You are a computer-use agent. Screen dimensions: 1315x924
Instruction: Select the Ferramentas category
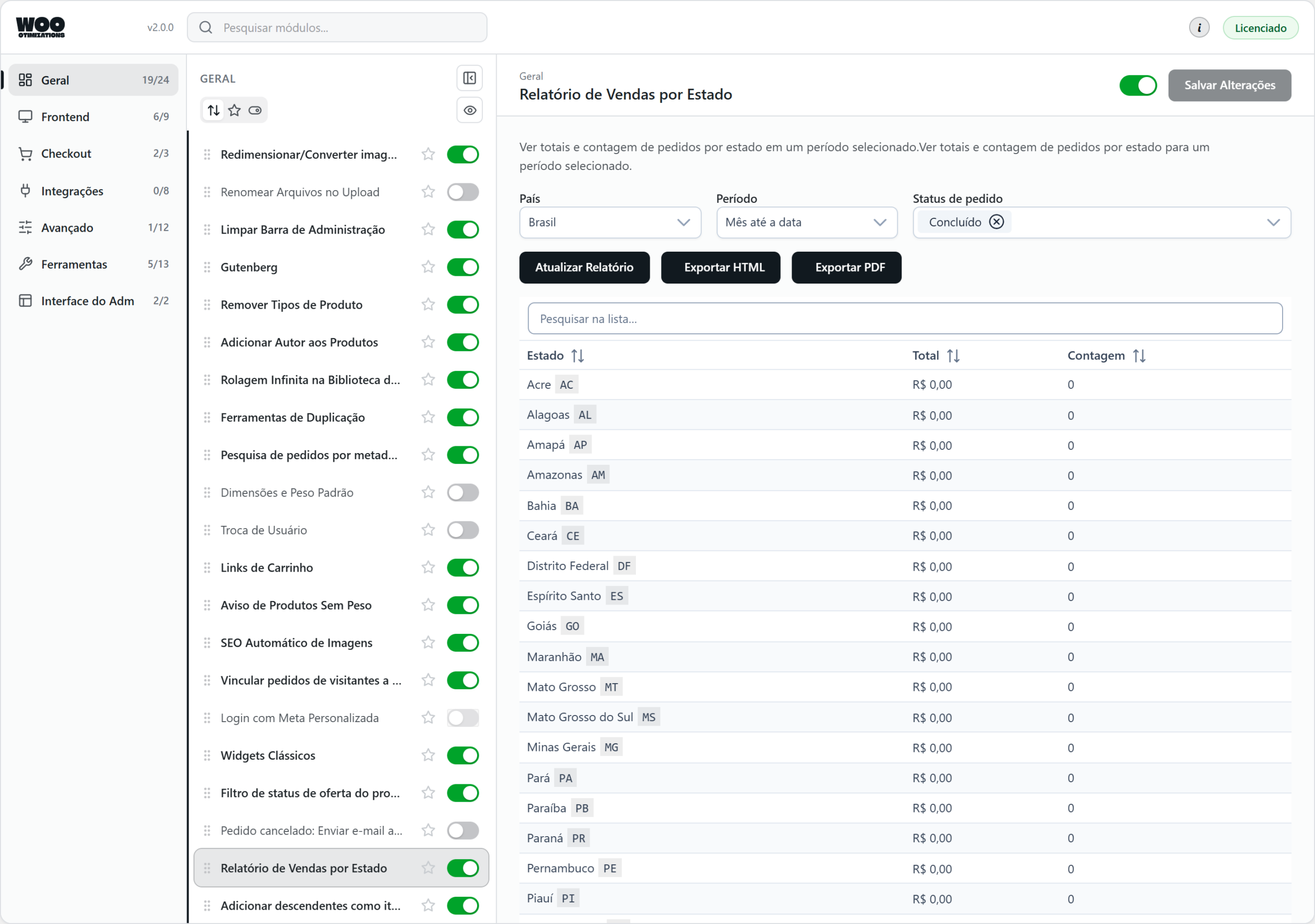(x=93, y=264)
